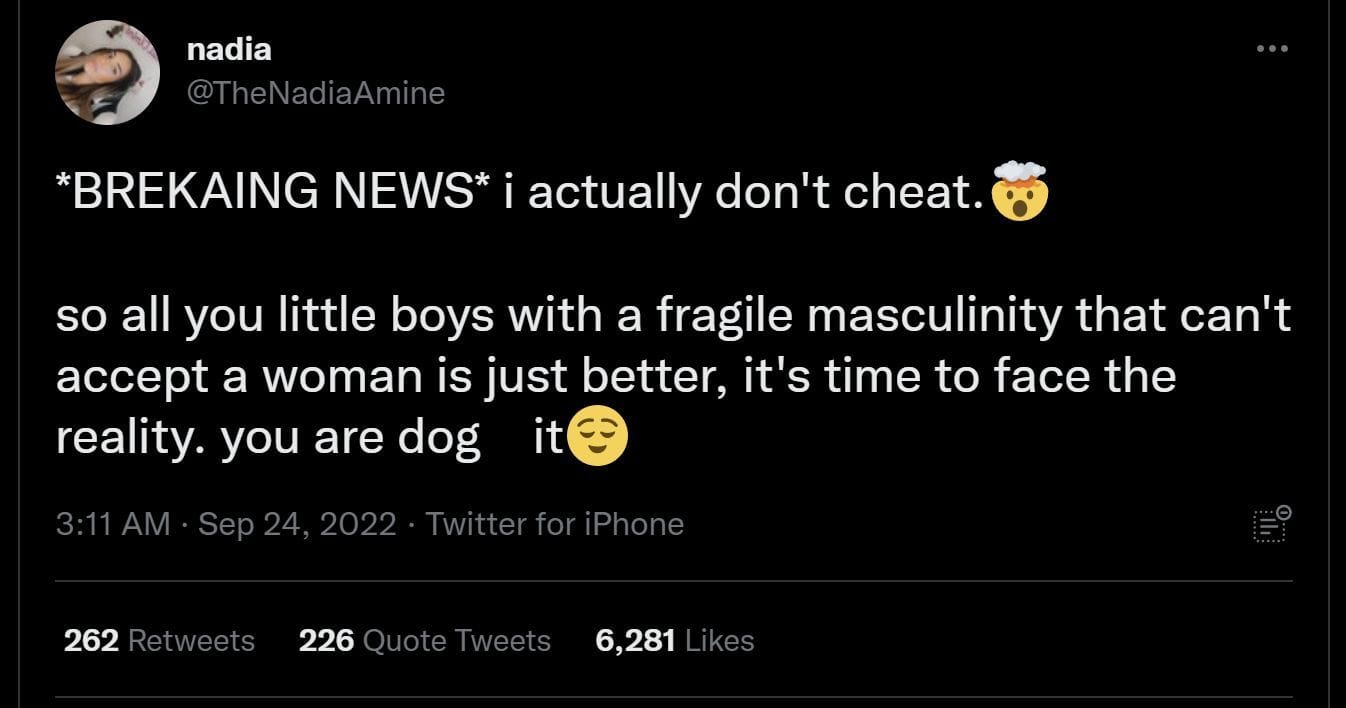Click the relieved face emoji in the tweet
The image size is (1346, 708).
click(596, 435)
